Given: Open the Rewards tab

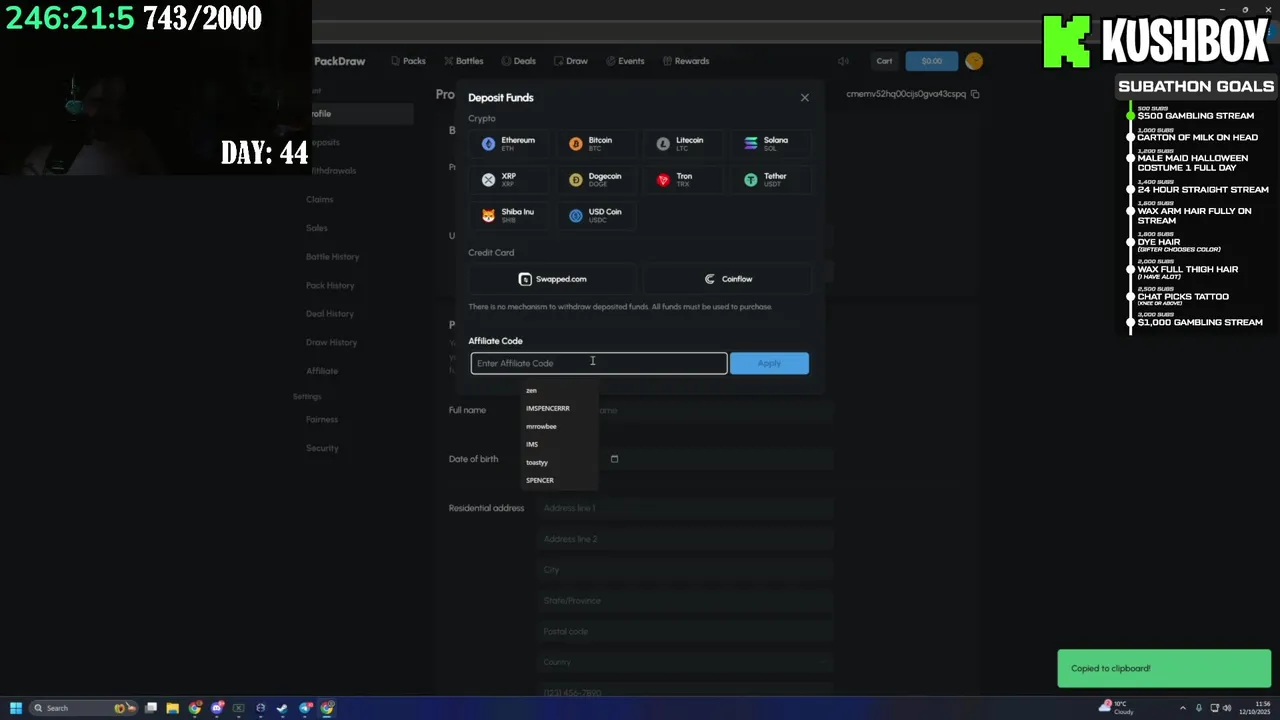Looking at the screenshot, I should click(x=685, y=61).
